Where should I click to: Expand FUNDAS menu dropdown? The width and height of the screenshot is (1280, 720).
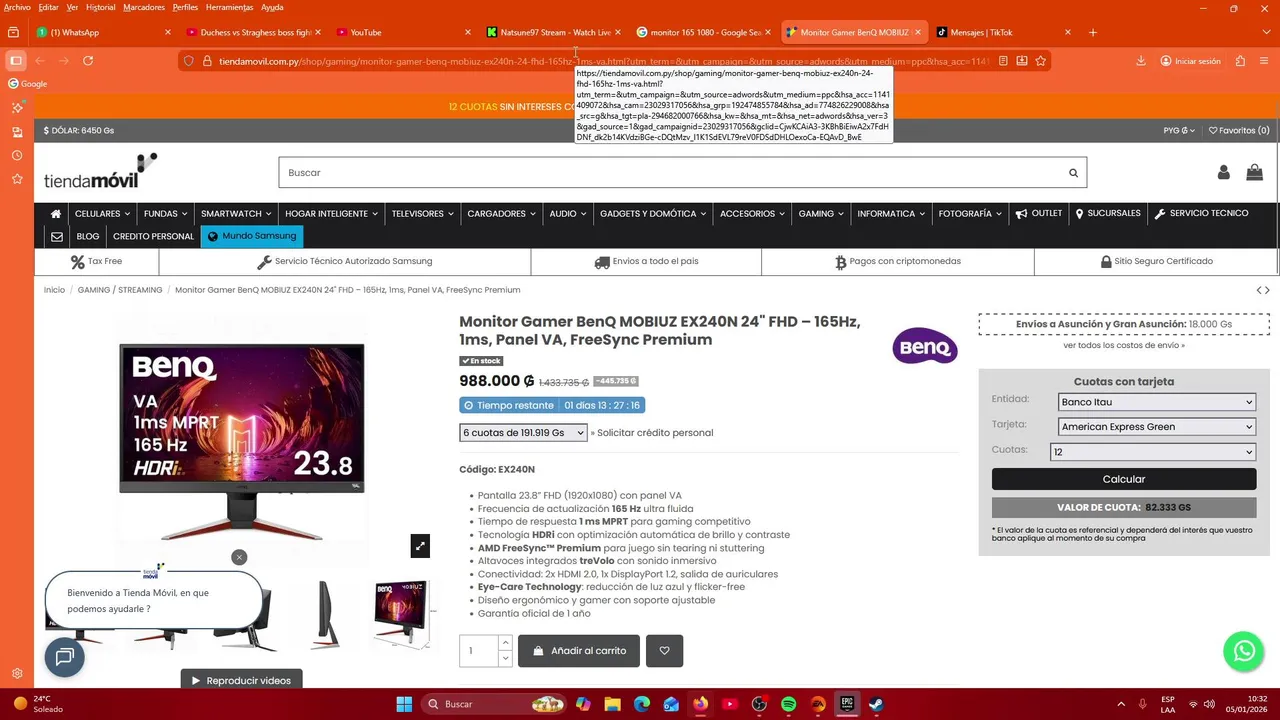click(x=165, y=214)
